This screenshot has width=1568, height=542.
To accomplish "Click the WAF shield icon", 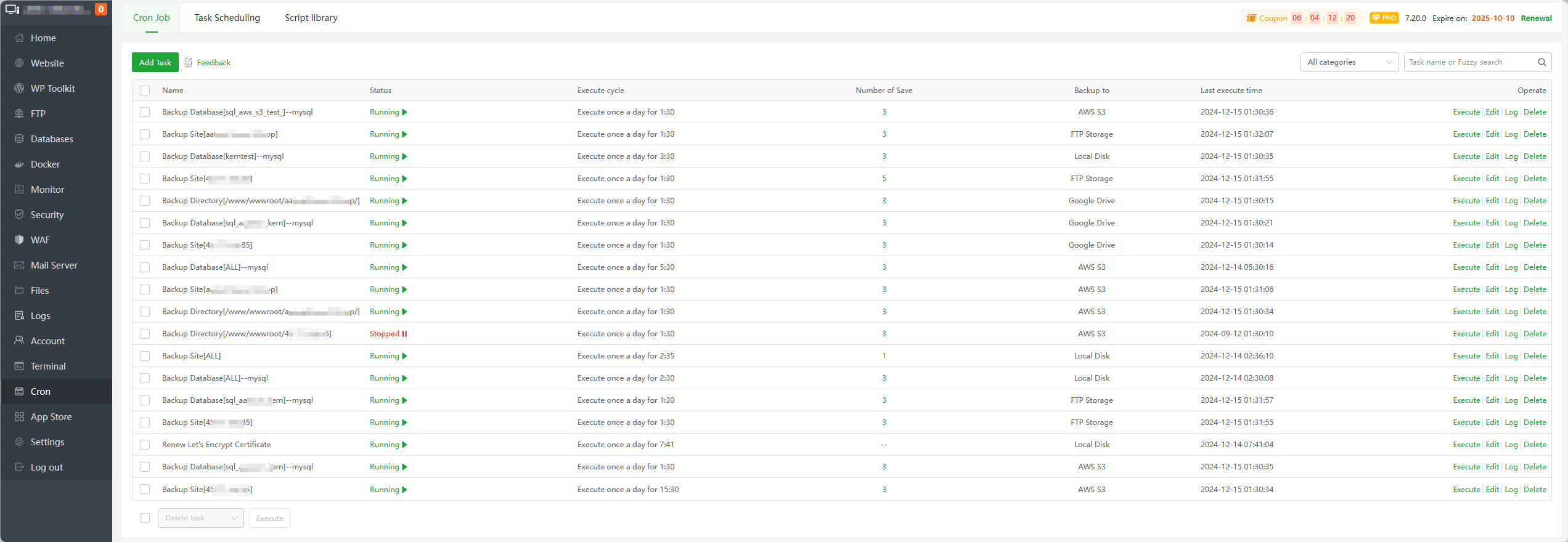I will tap(19, 240).
